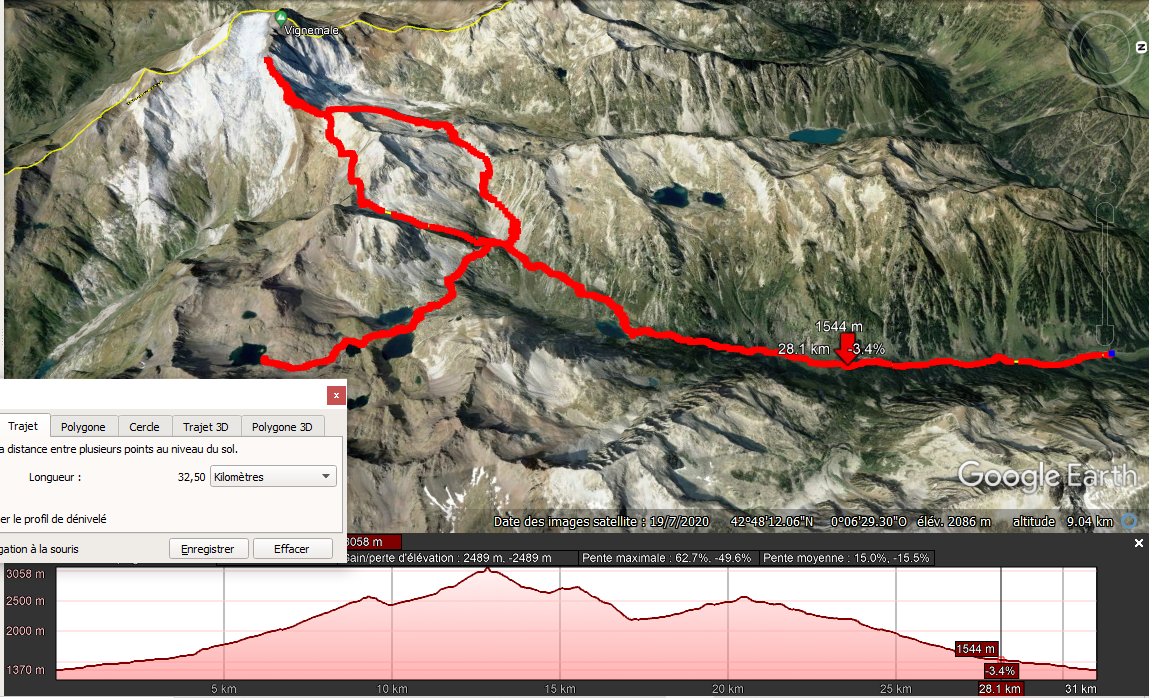Toggle the 'Navigation à la souris' option
1149x698 pixels.
pos(39,549)
